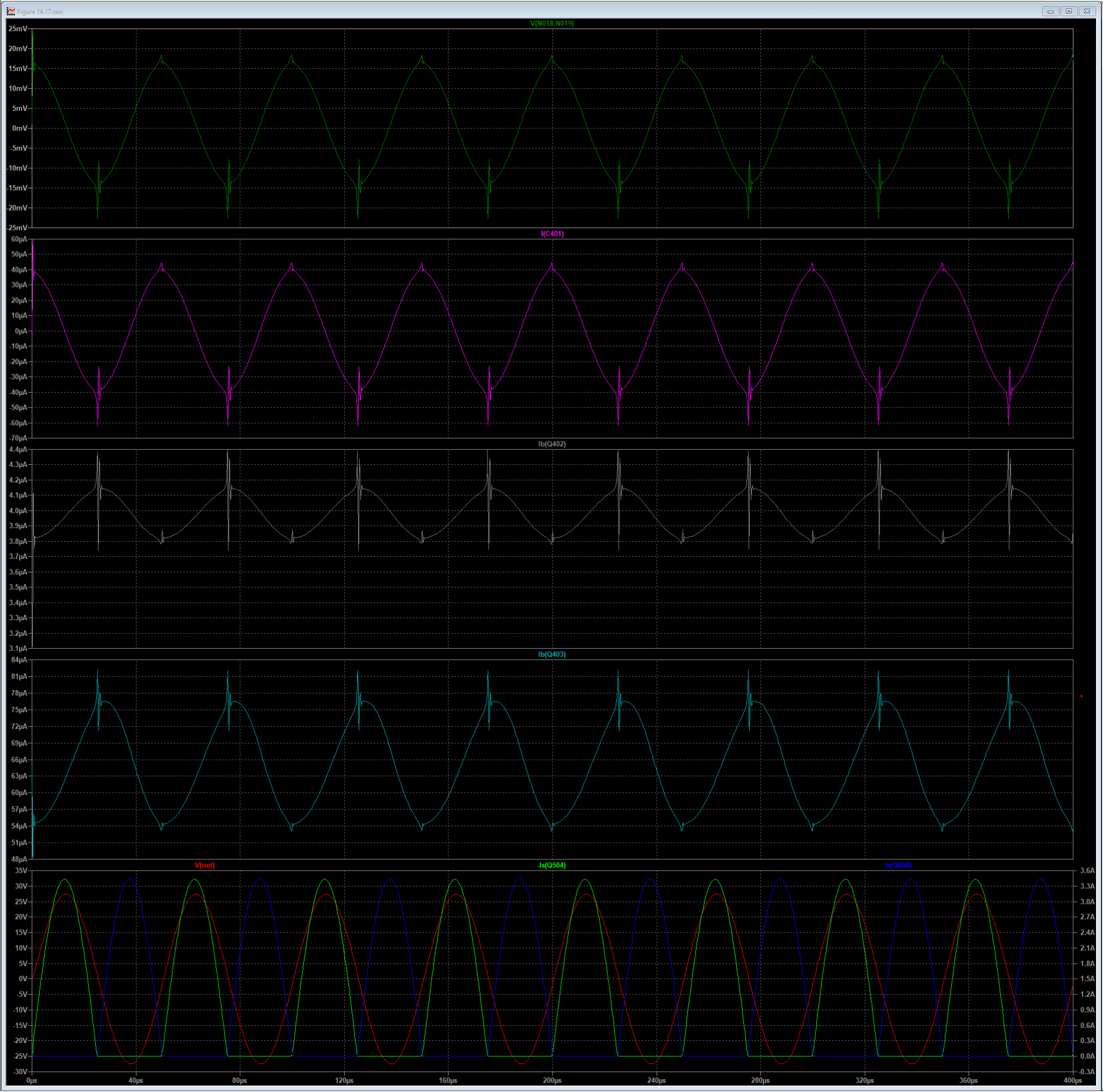The height and width of the screenshot is (1092, 1103).
Task: Click the 240µs time axis label
Action: [657, 1081]
